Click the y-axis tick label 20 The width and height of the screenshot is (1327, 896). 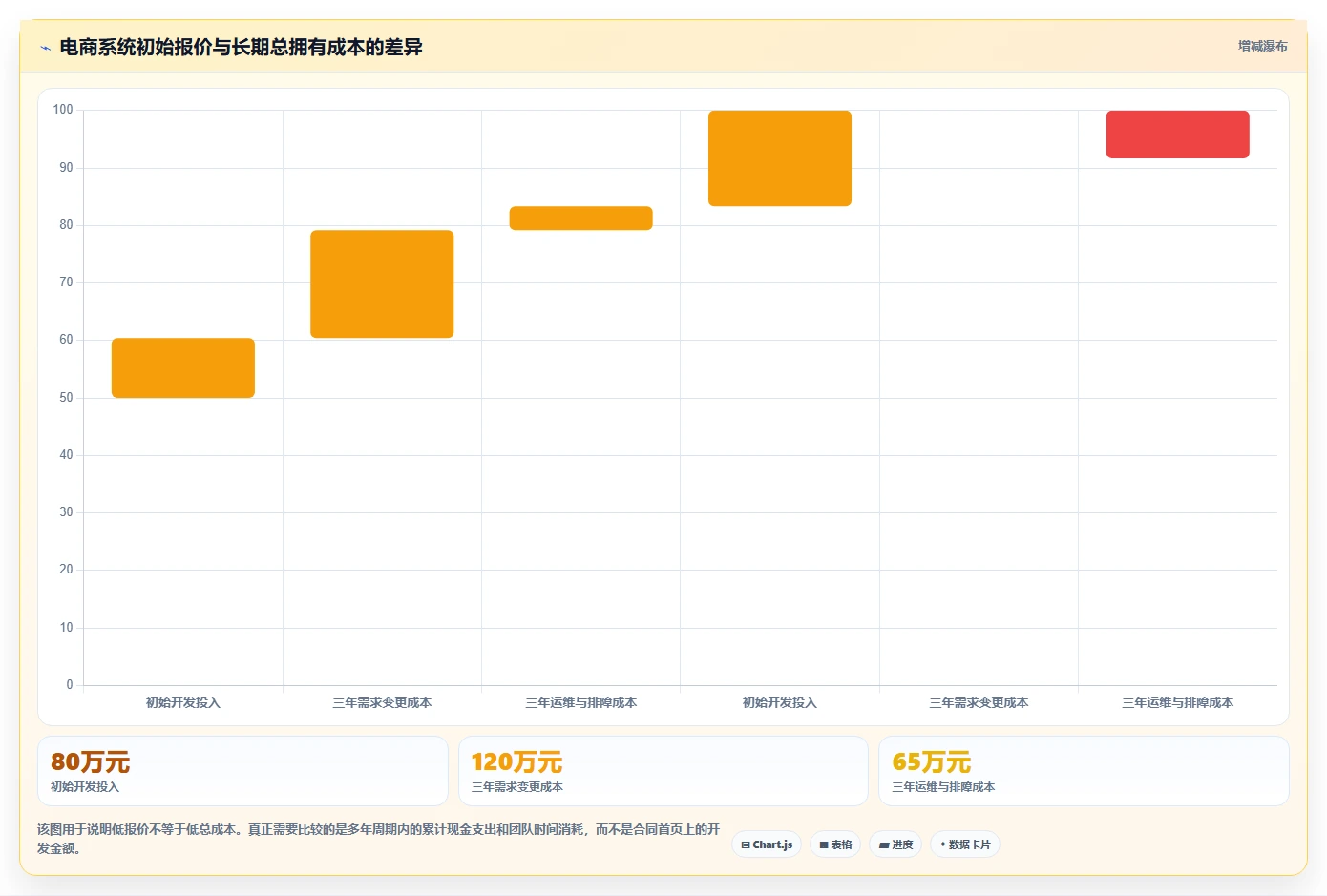[x=66, y=570]
